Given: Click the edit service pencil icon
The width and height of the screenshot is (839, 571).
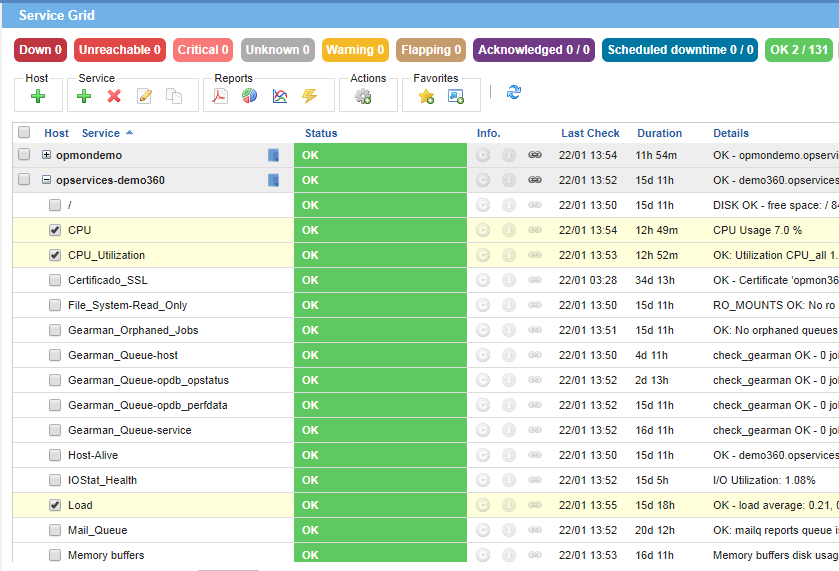Looking at the screenshot, I should tap(144, 96).
